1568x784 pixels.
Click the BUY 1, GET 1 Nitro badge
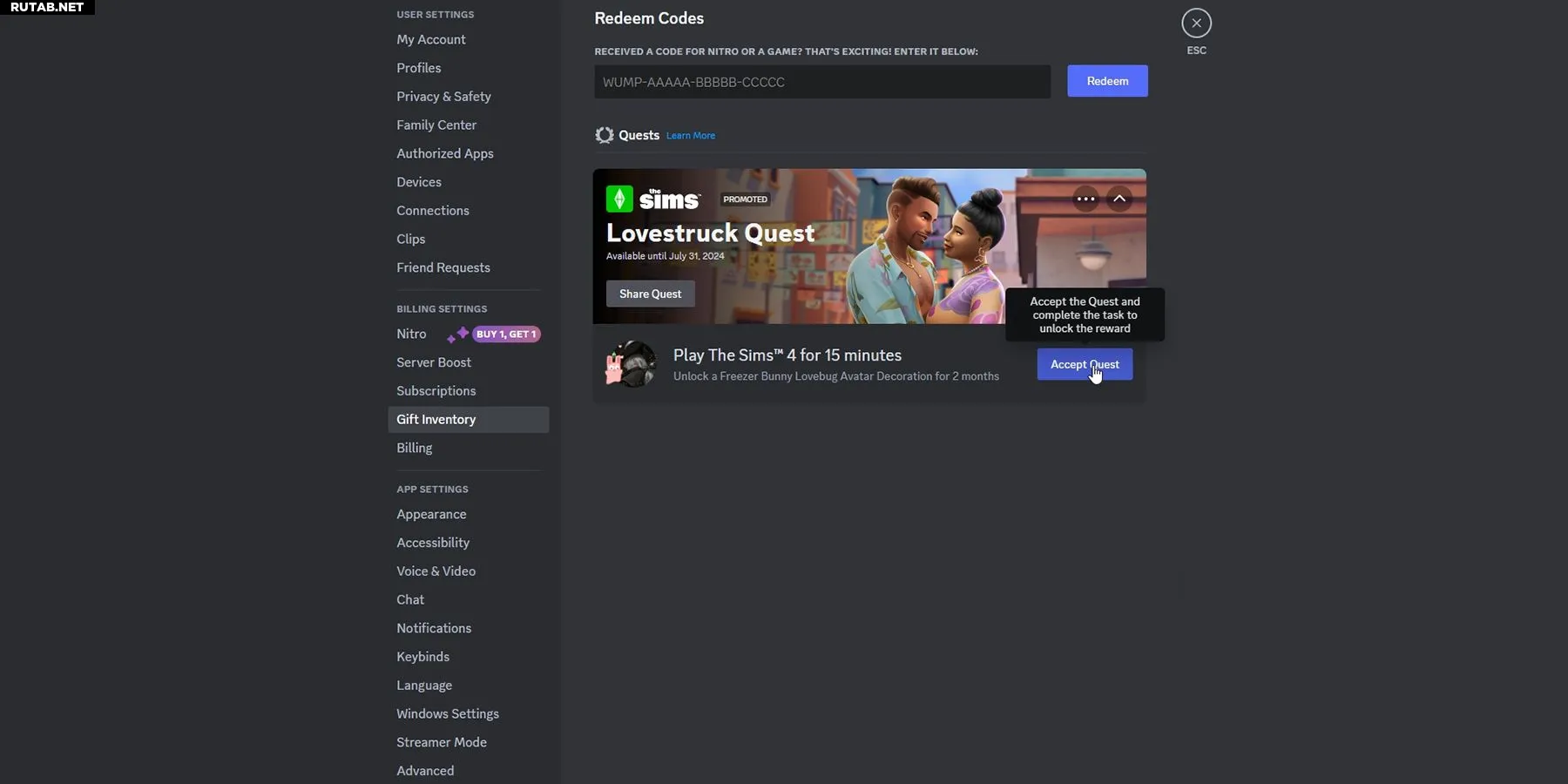click(506, 335)
